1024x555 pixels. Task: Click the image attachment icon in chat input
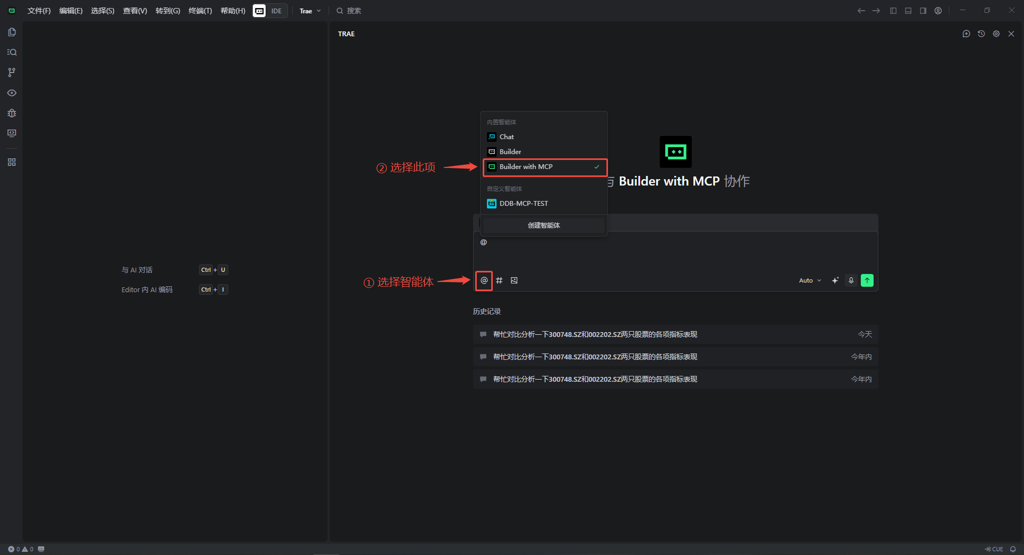(x=514, y=281)
